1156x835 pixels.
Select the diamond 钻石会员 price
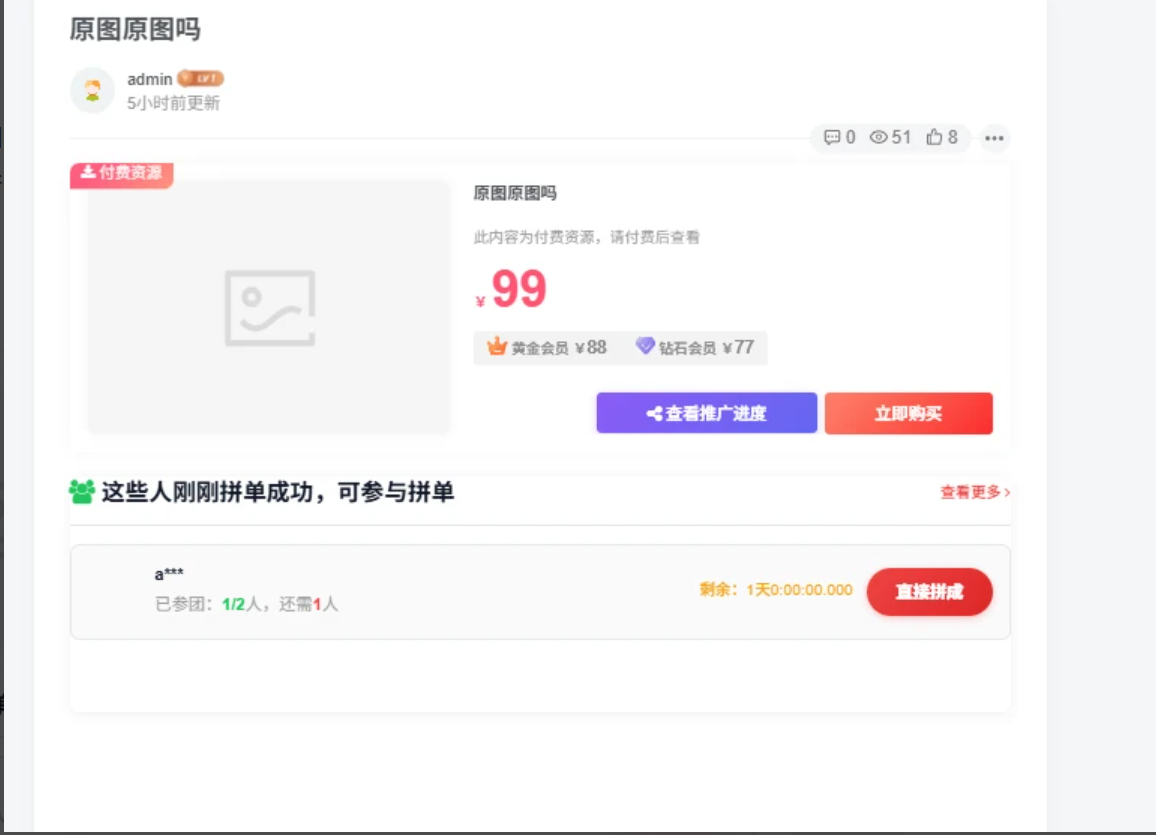point(695,347)
